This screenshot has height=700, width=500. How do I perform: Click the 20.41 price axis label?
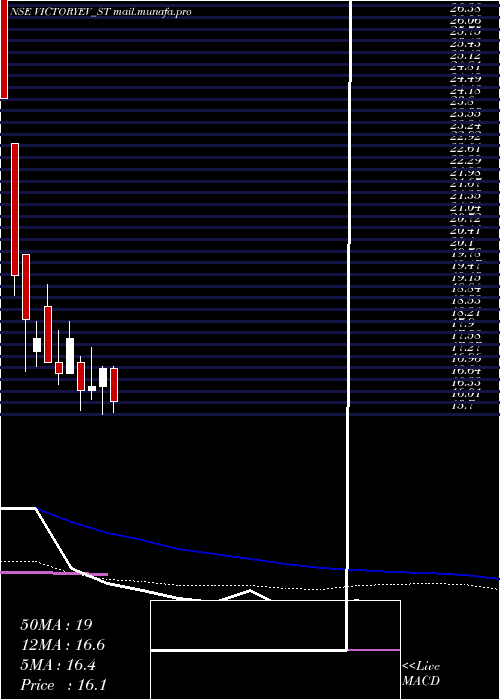466,231
